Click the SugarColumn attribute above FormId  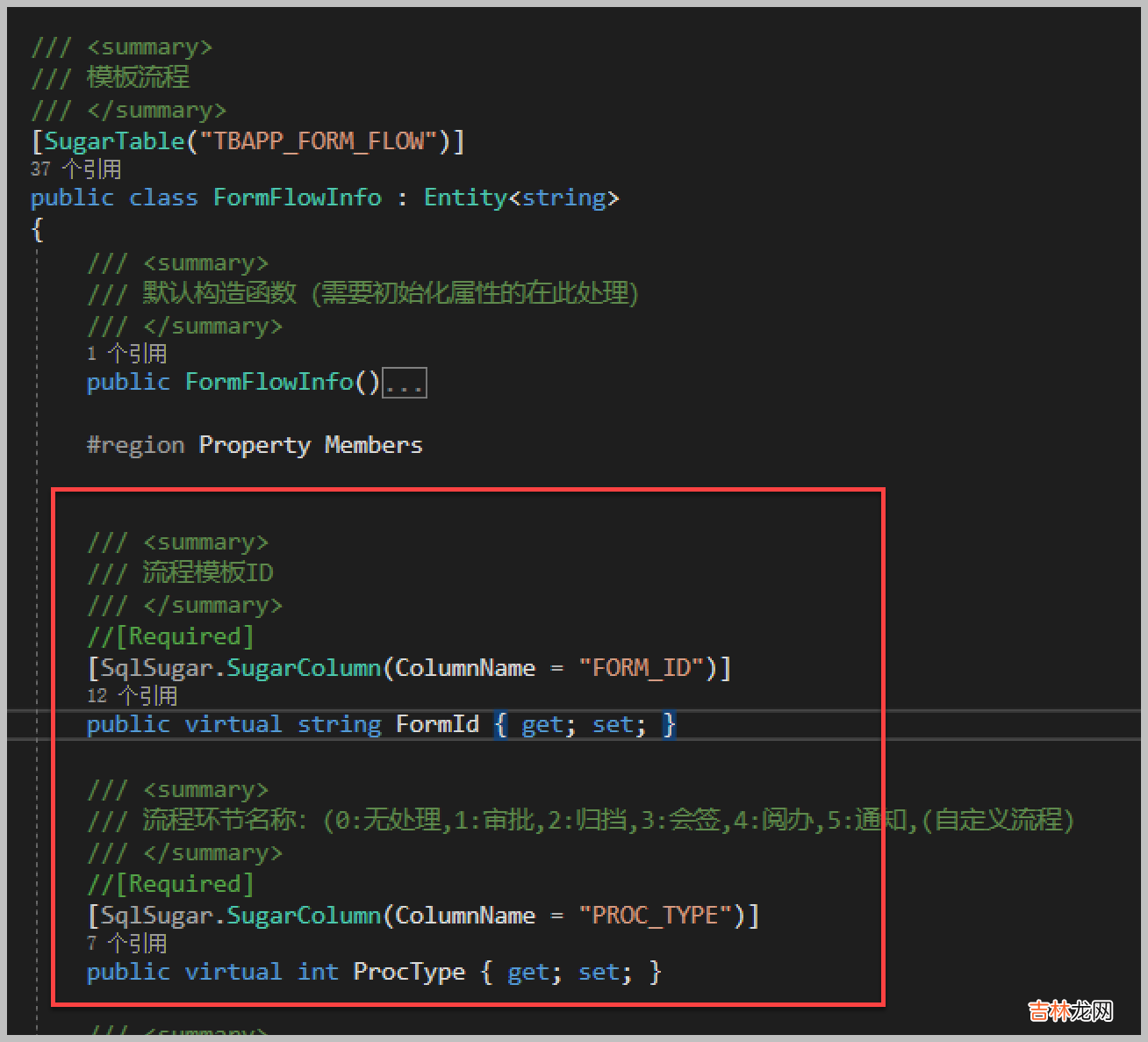[x=304, y=668]
